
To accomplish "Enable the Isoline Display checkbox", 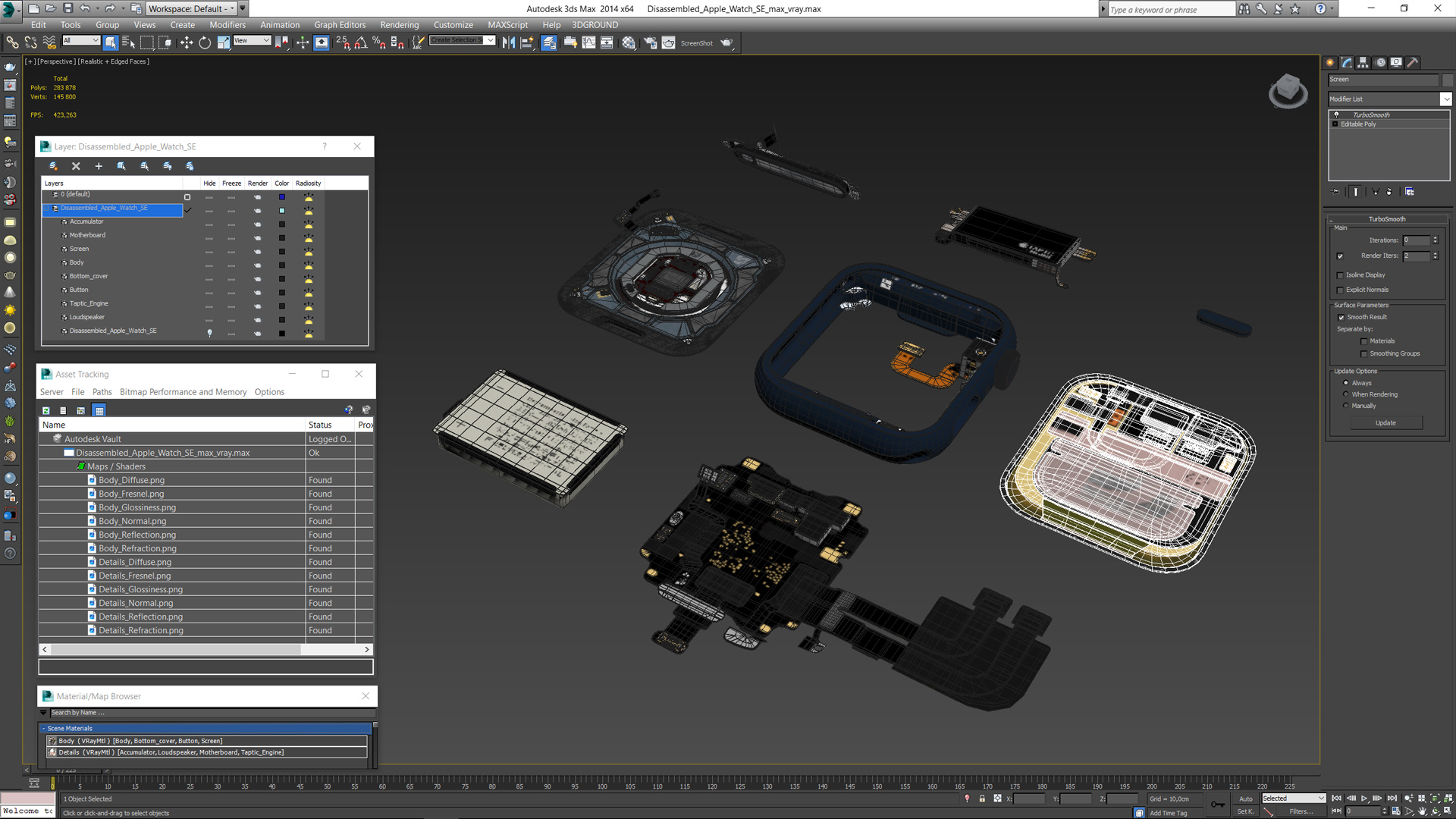I will (x=1340, y=275).
